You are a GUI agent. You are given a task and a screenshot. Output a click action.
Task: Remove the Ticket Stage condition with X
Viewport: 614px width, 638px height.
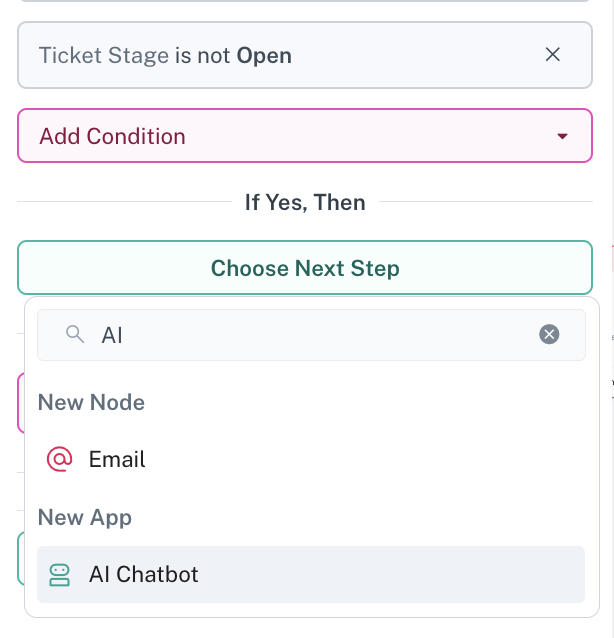tap(553, 55)
